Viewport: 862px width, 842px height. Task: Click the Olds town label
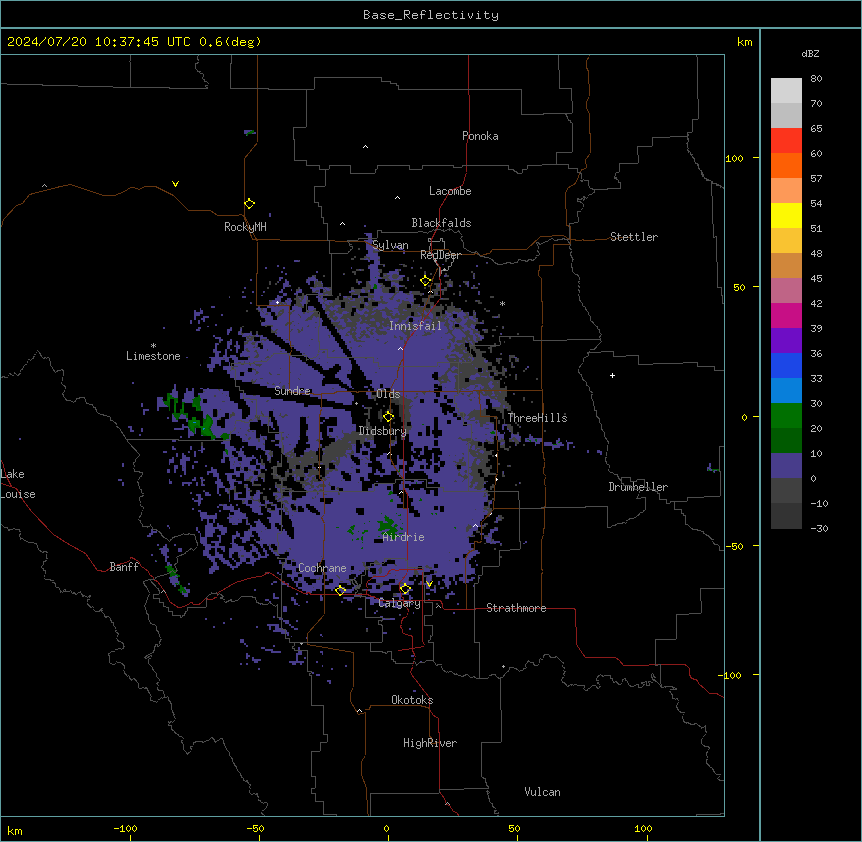388,394
